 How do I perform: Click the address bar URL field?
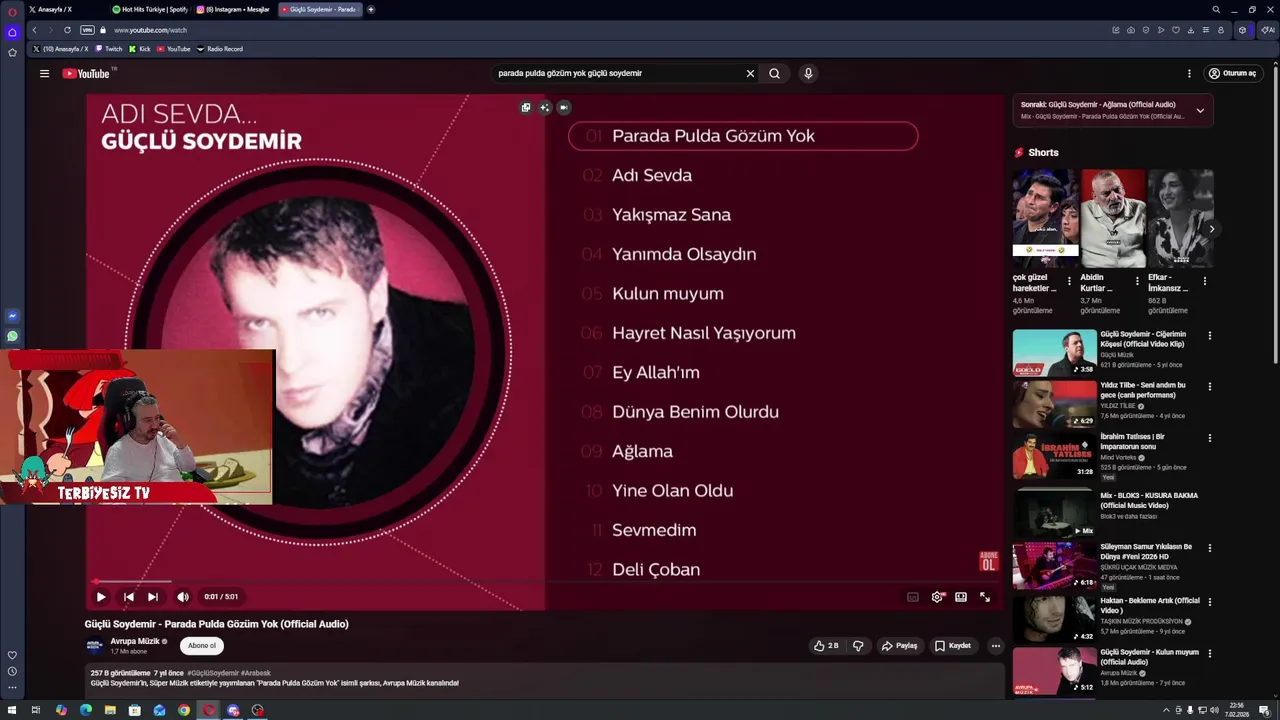pos(600,30)
